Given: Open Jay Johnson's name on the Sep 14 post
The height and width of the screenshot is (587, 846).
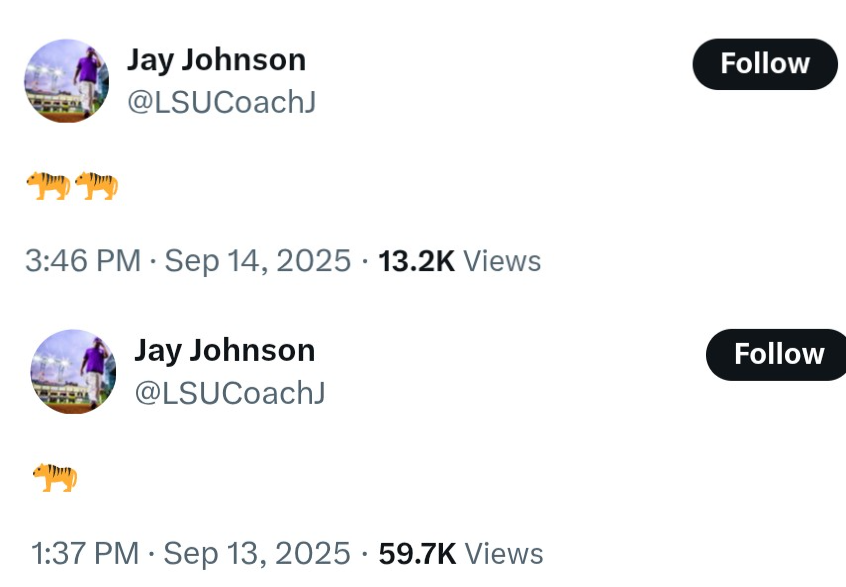Looking at the screenshot, I should point(216,60).
